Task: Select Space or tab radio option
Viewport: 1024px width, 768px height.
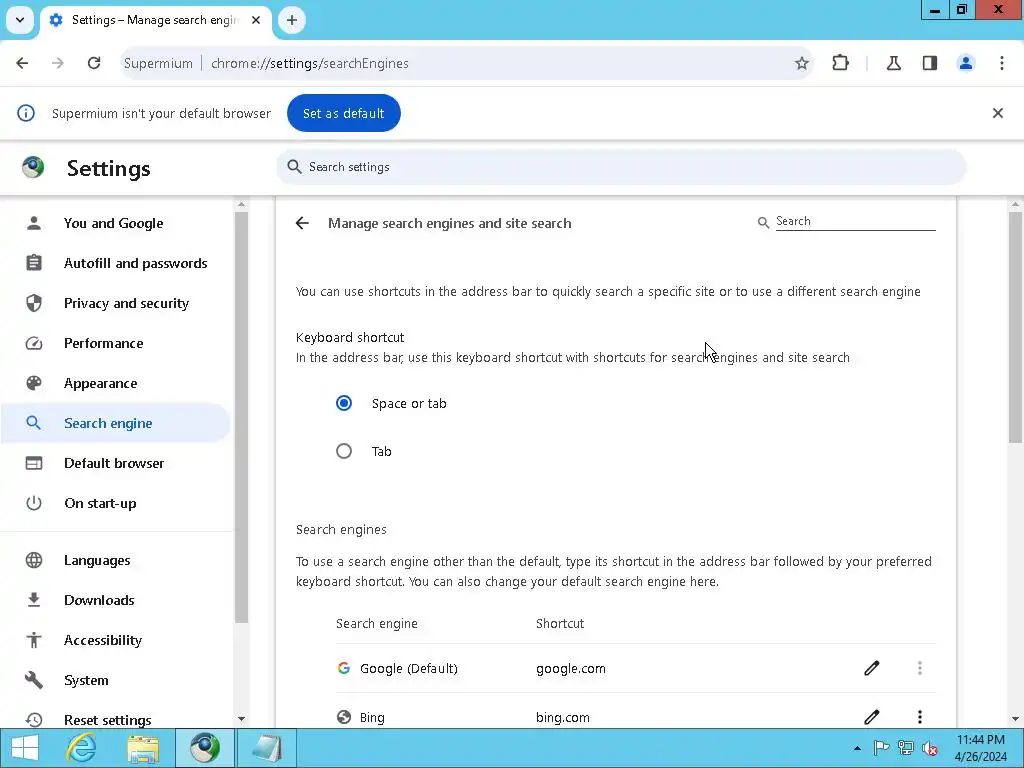Action: [344, 404]
